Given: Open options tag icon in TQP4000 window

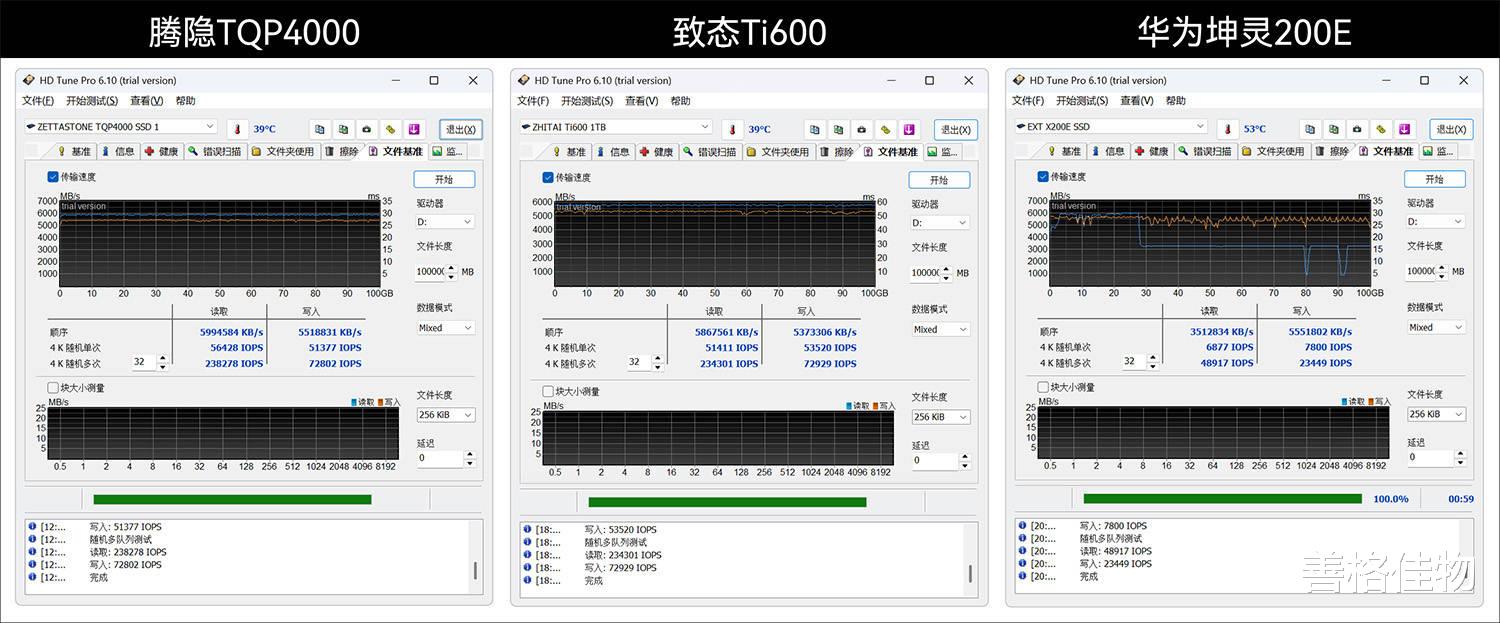Looking at the screenshot, I should pyautogui.click(x=390, y=129).
